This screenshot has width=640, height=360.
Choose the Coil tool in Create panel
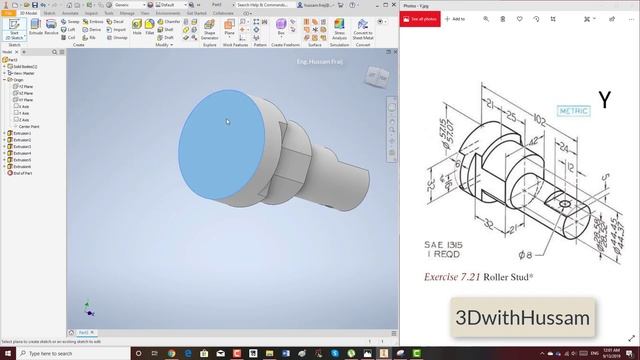(68, 37)
